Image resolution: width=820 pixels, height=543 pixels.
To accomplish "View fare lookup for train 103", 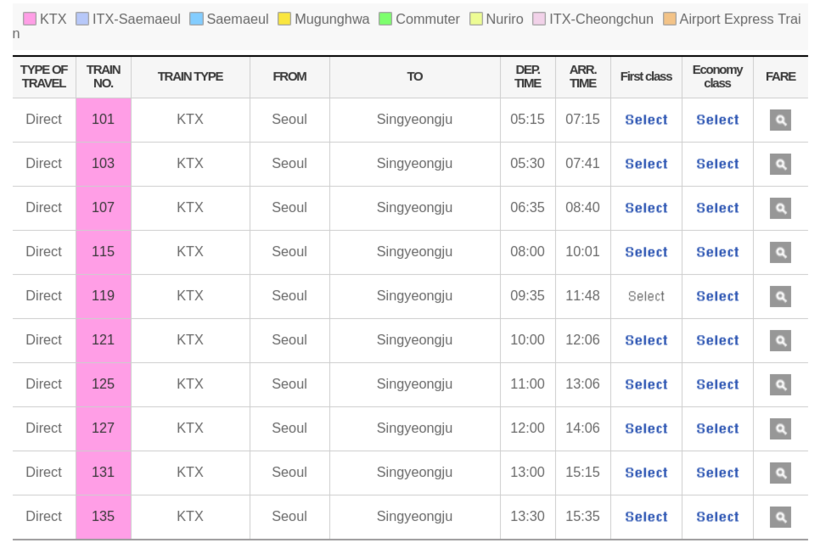I will point(780,164).
